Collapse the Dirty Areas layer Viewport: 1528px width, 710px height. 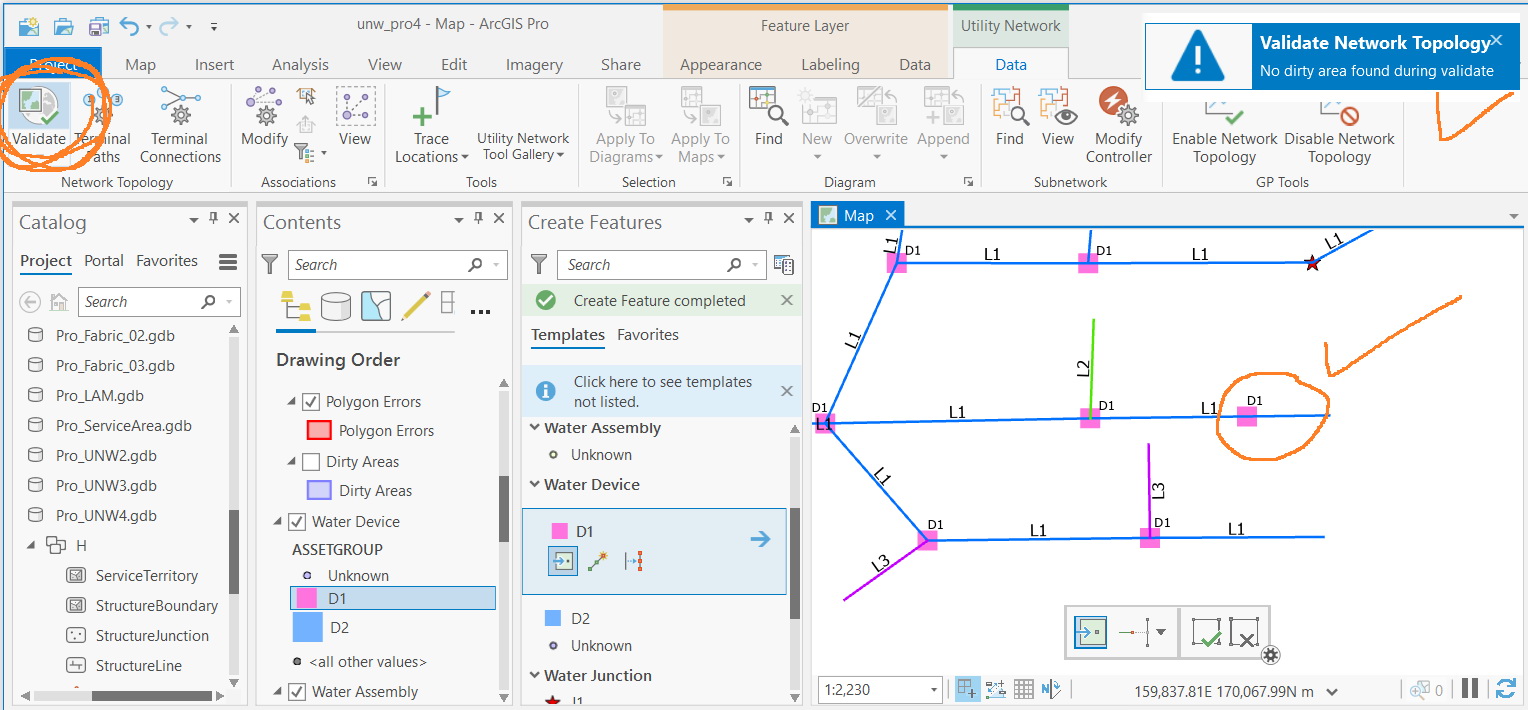tap(291, 462)
